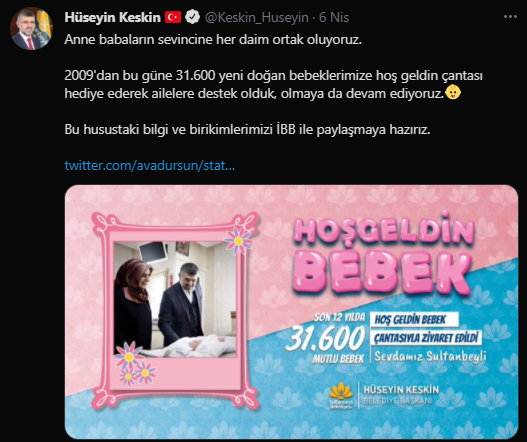The width and height of the screenshot is (527, 442).
Task: Click the HOŞGELDİN BEBEK title graphic
Action: [383, 255]
